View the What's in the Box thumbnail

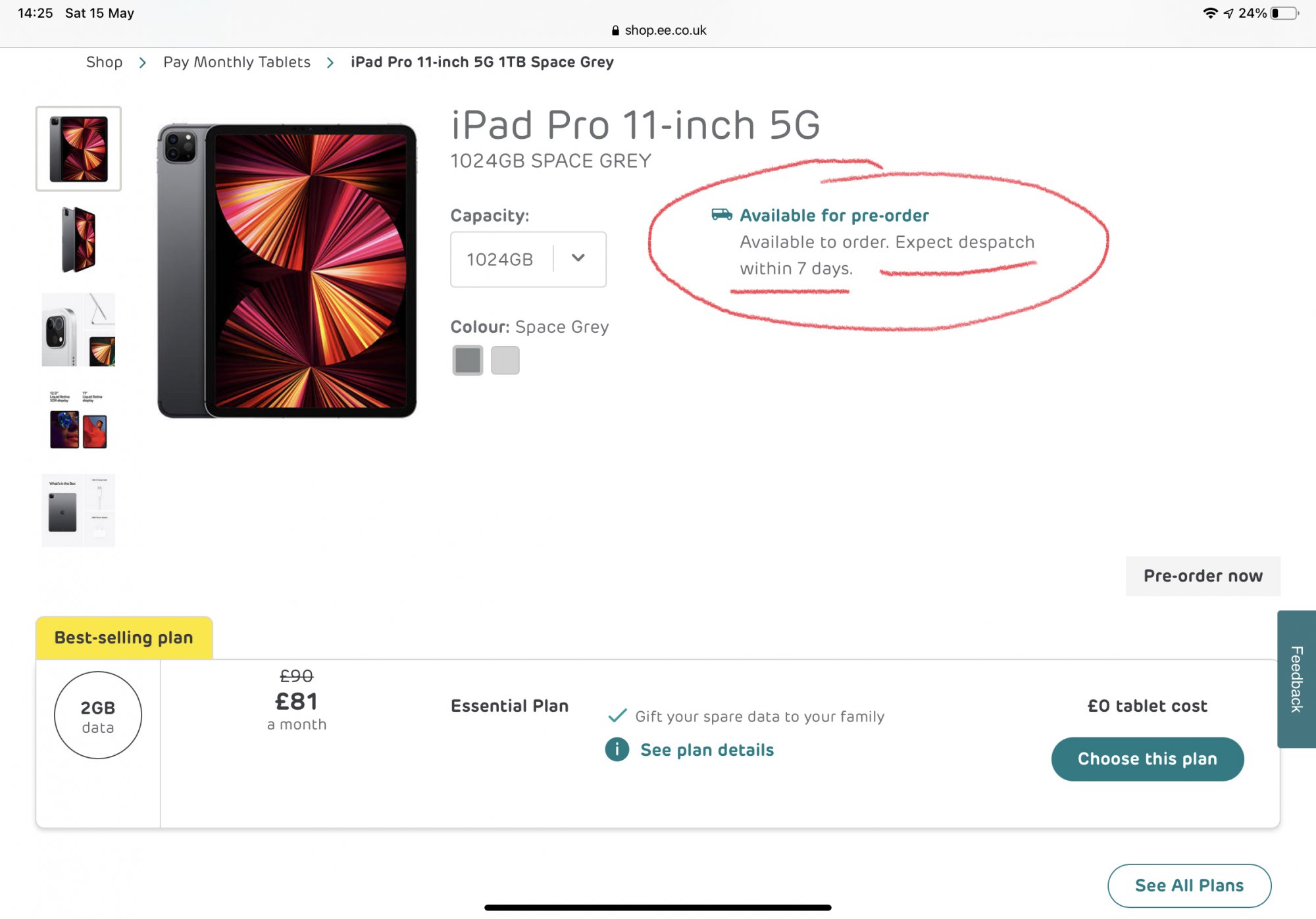point(78,510)
